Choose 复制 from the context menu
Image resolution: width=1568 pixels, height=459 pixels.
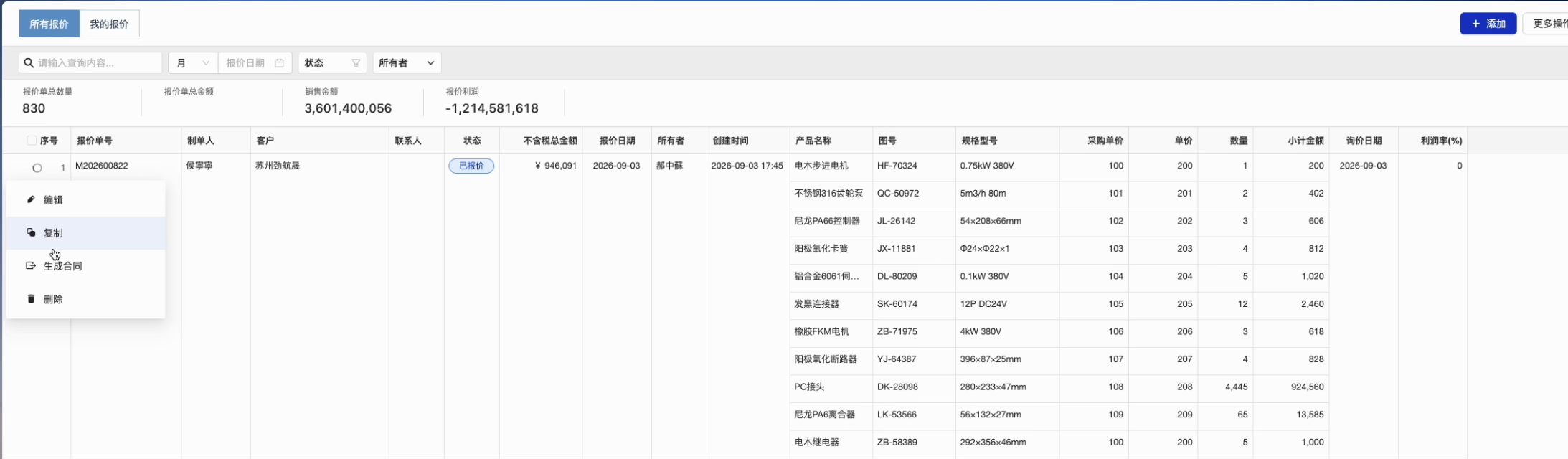tap(86, 232)
